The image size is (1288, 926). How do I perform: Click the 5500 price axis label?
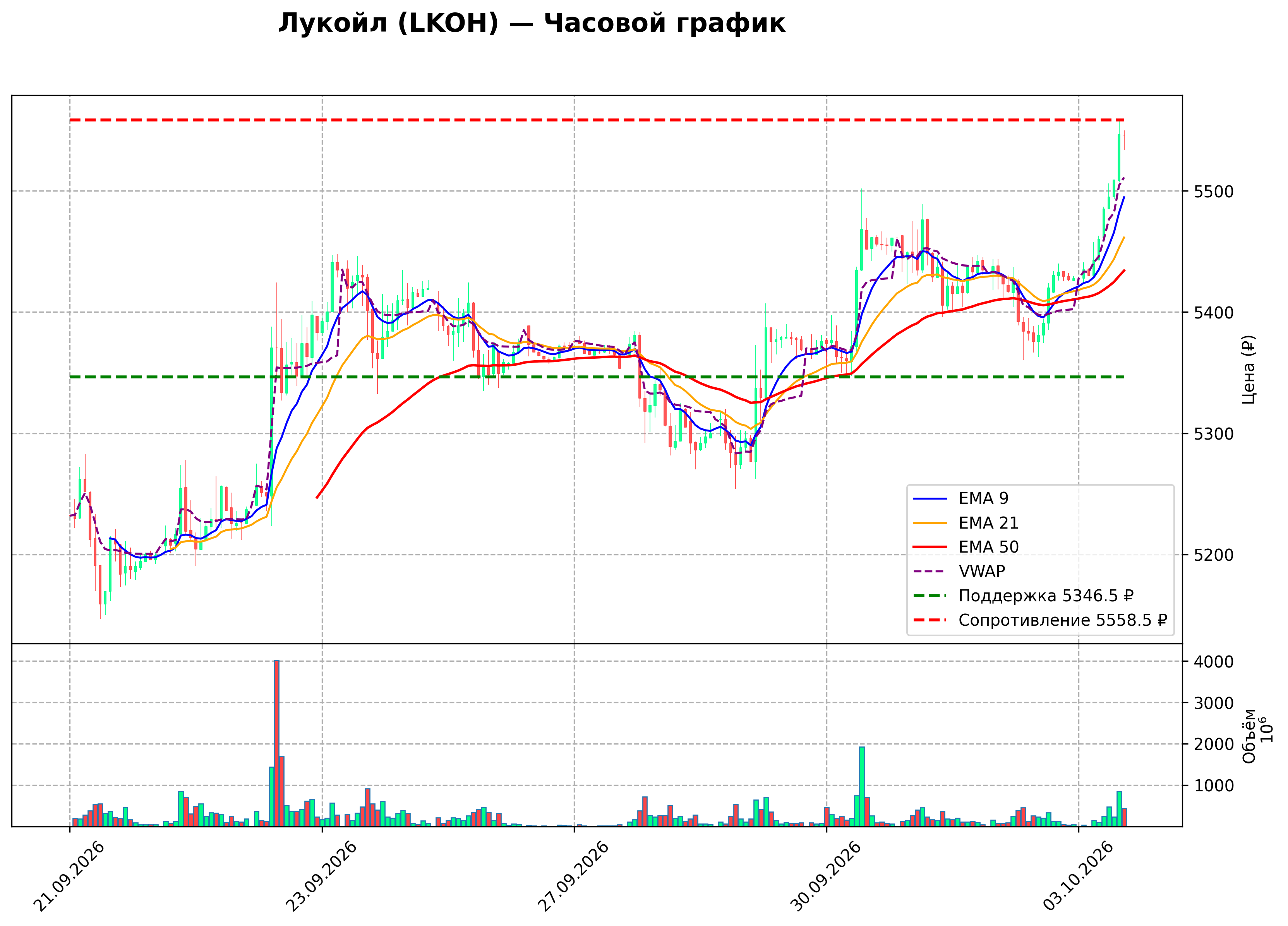click(x=1214, y=191)
